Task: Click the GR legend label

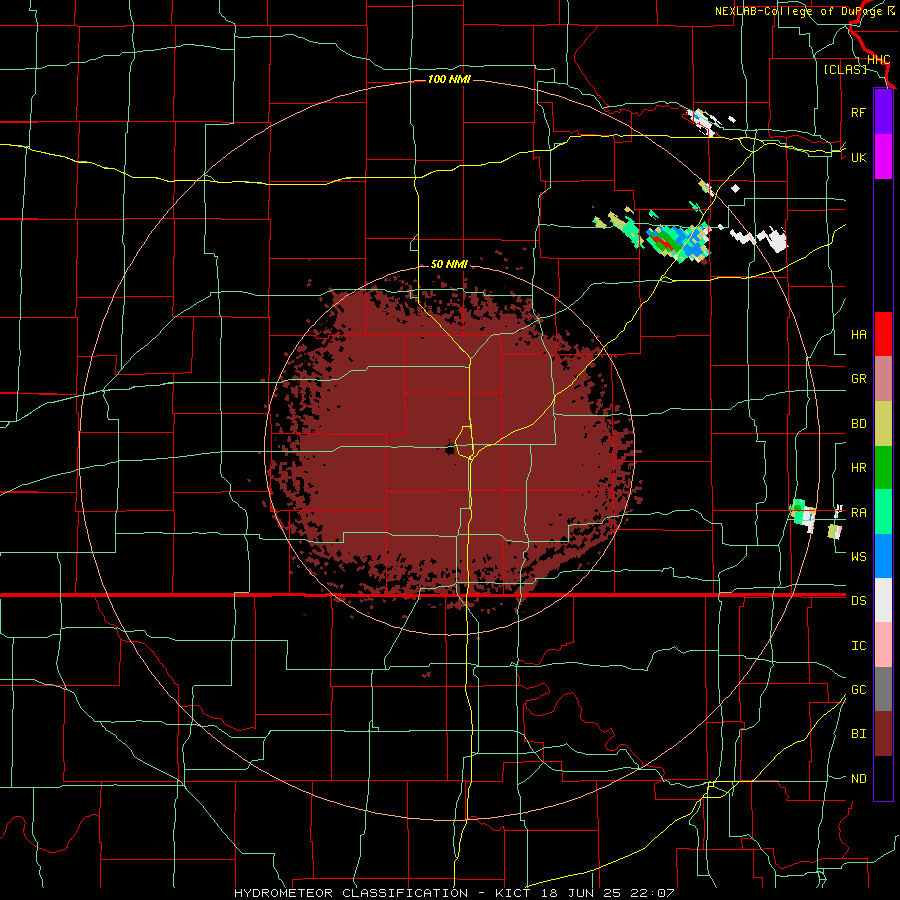Action: 858,379
